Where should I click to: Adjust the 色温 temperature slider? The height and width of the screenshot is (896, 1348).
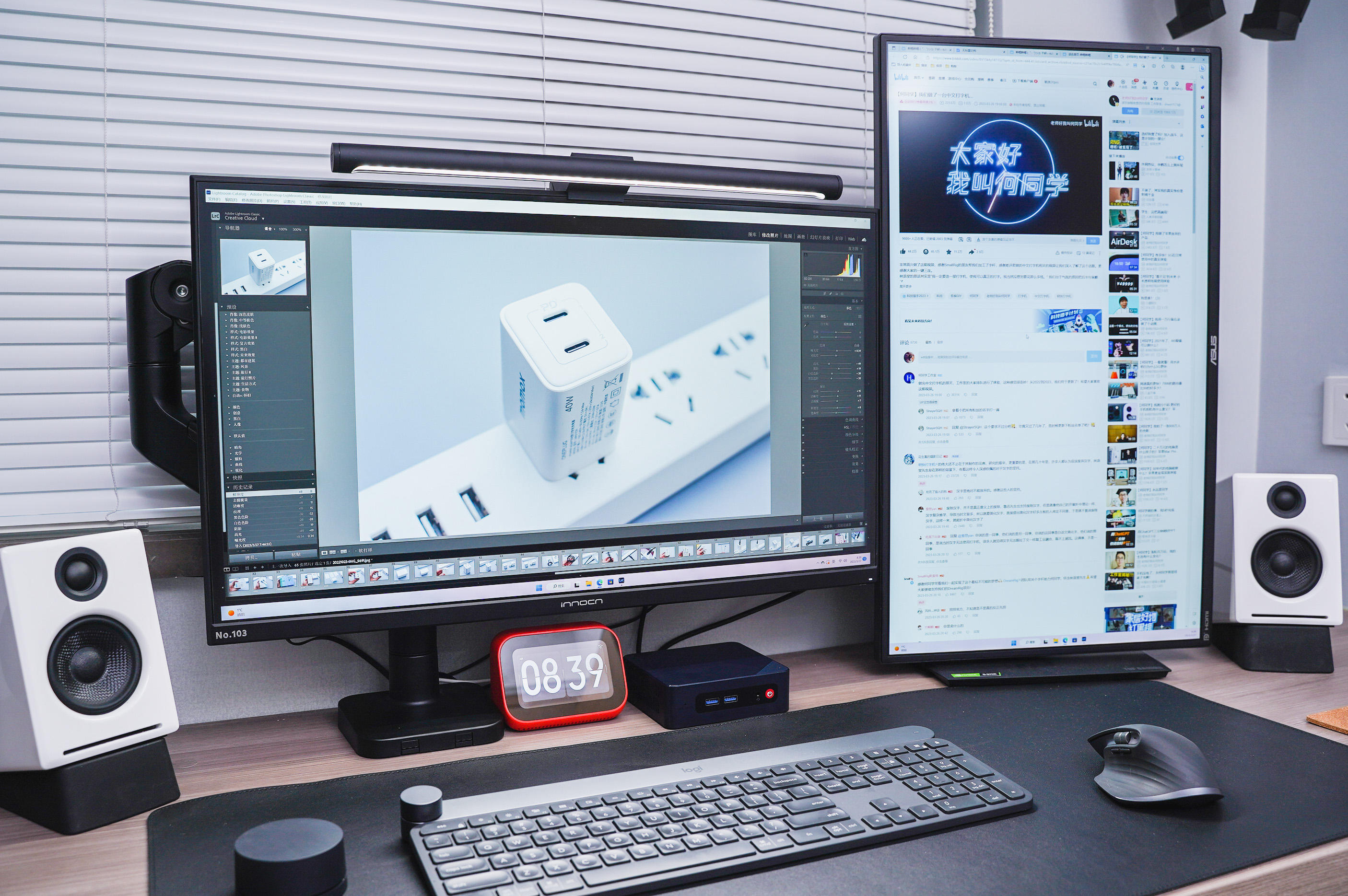tap(836, 333)
